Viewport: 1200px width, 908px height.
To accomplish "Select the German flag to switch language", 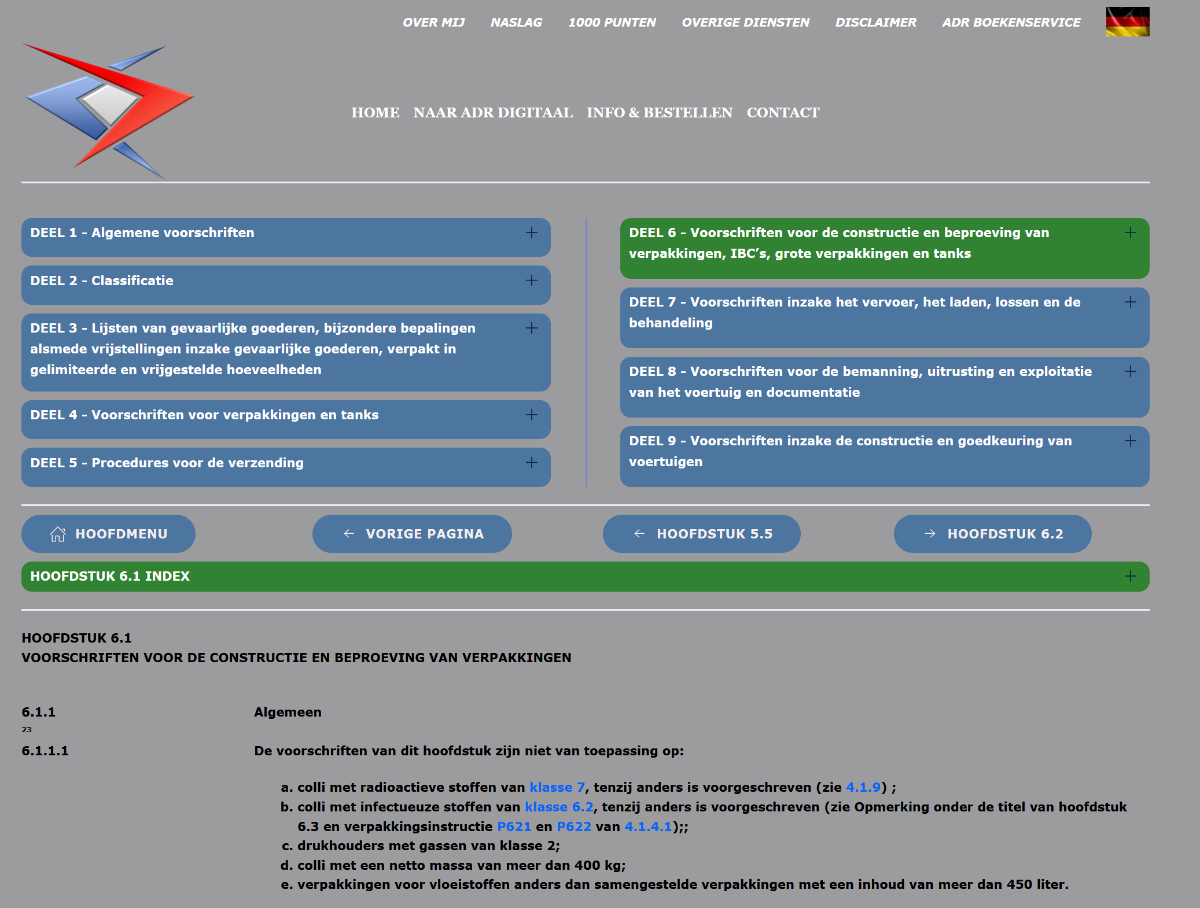I will click(x=1126, y=20).
